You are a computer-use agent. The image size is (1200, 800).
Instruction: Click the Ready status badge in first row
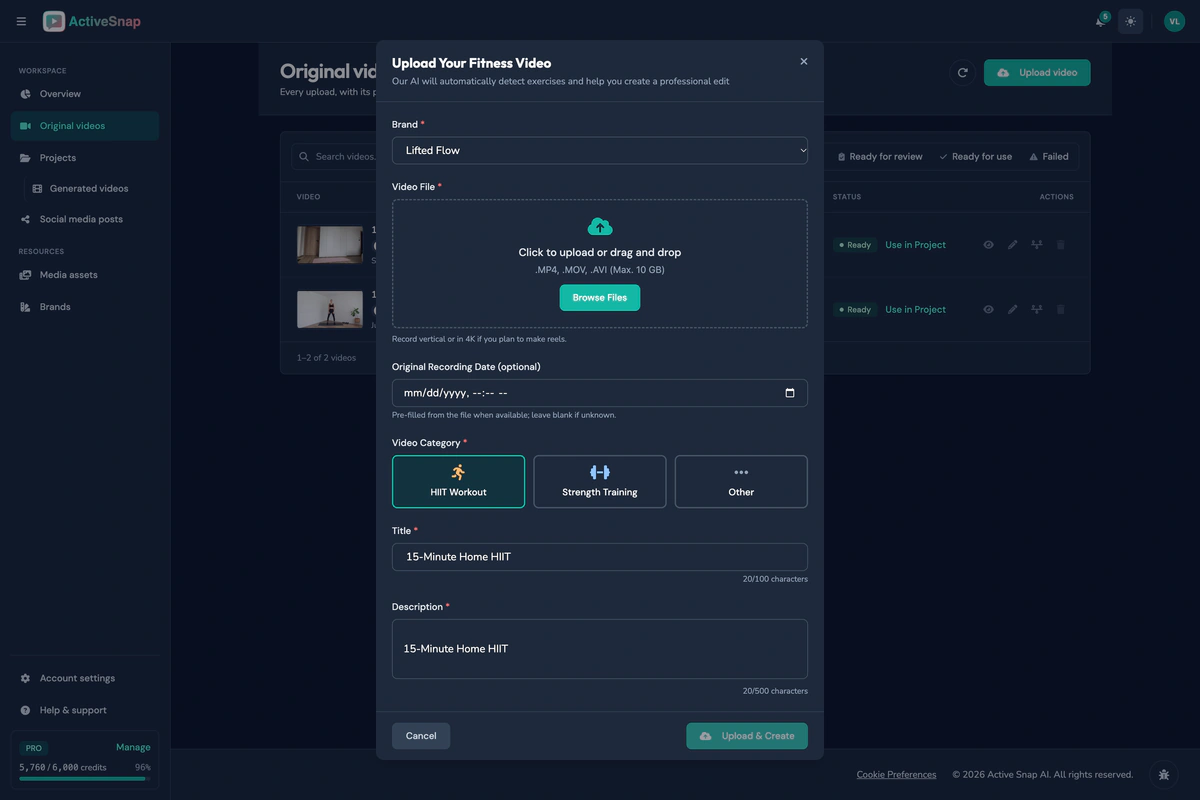tap(855, 245)
